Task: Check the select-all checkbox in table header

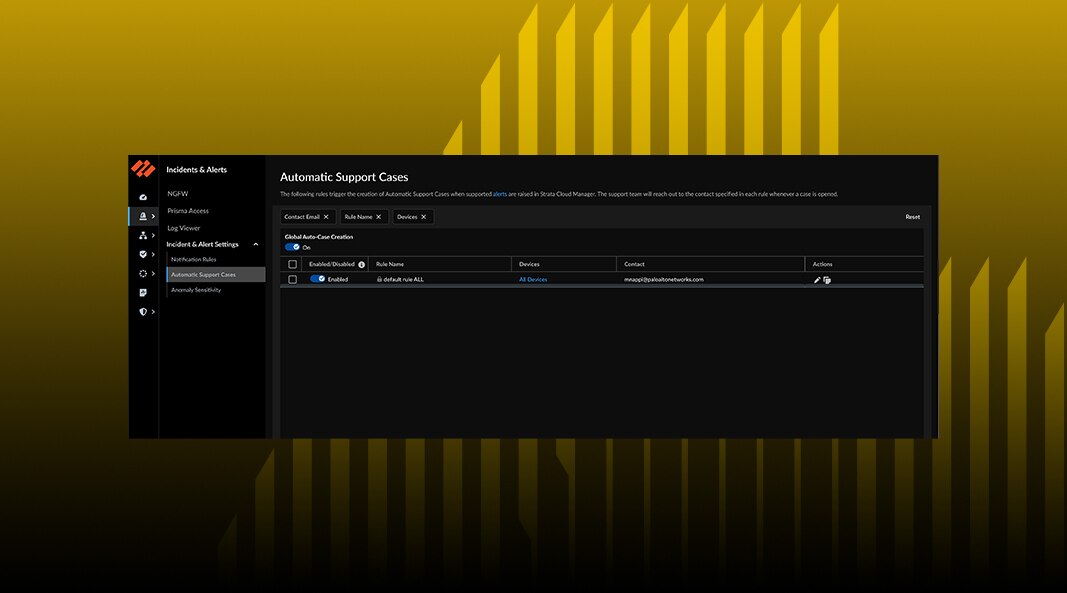Action: [292, 264]
